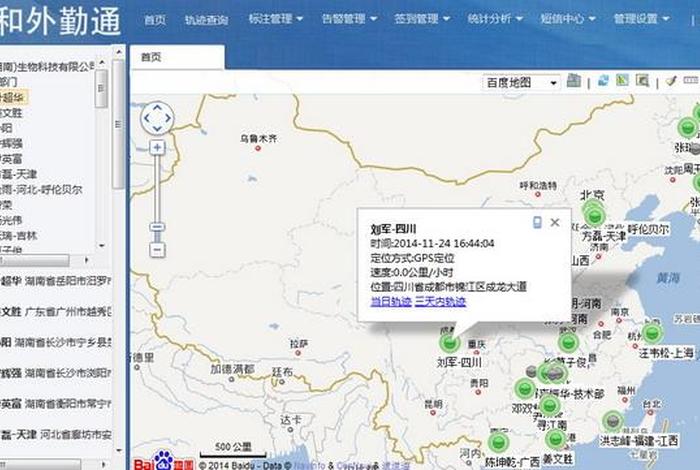The image size is (700, 470).
Task: Click the green marker above 张 at top right
Action: (687, 128)
